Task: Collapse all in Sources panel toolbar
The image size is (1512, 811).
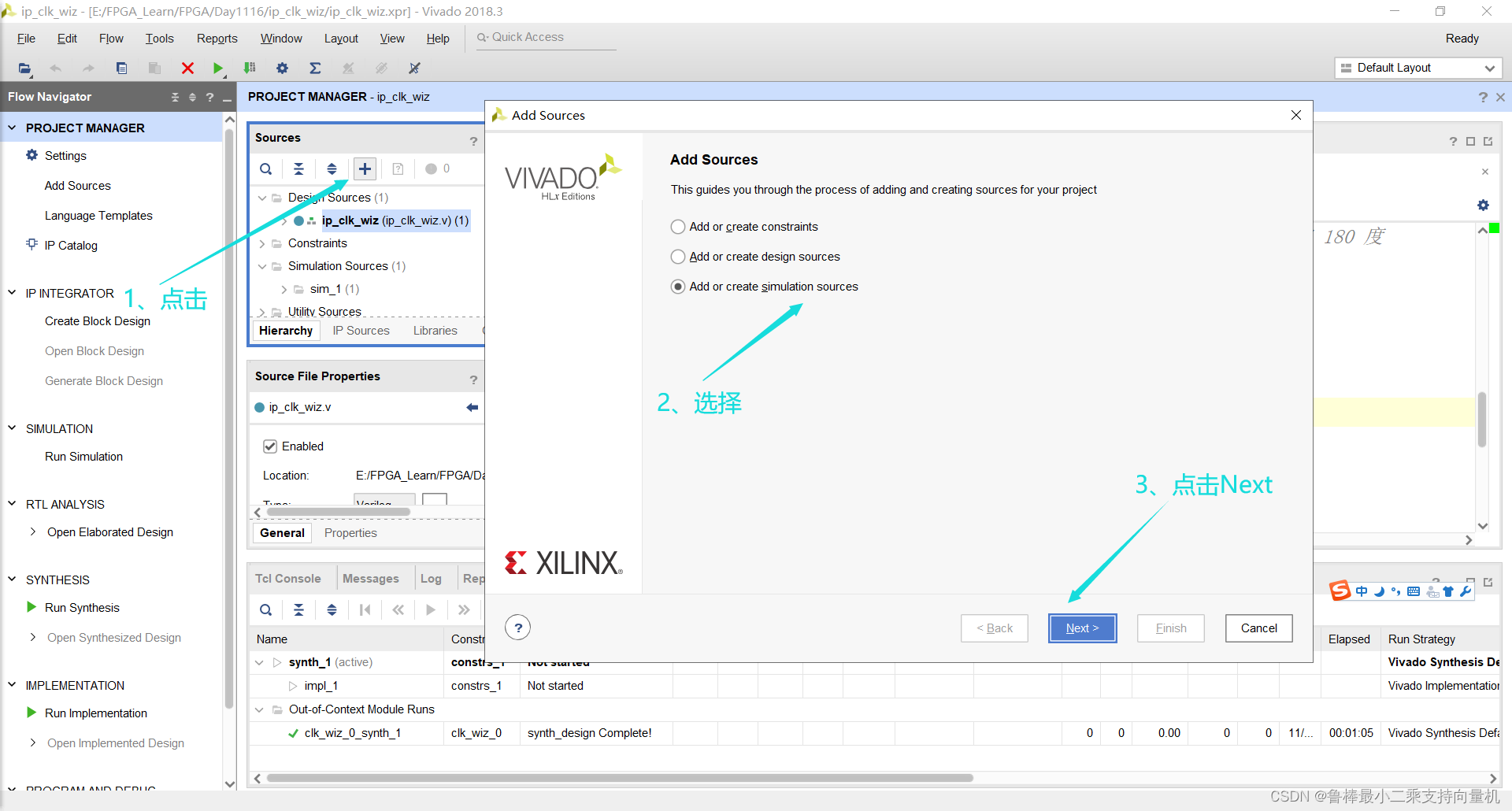Action: pos(298,168)
